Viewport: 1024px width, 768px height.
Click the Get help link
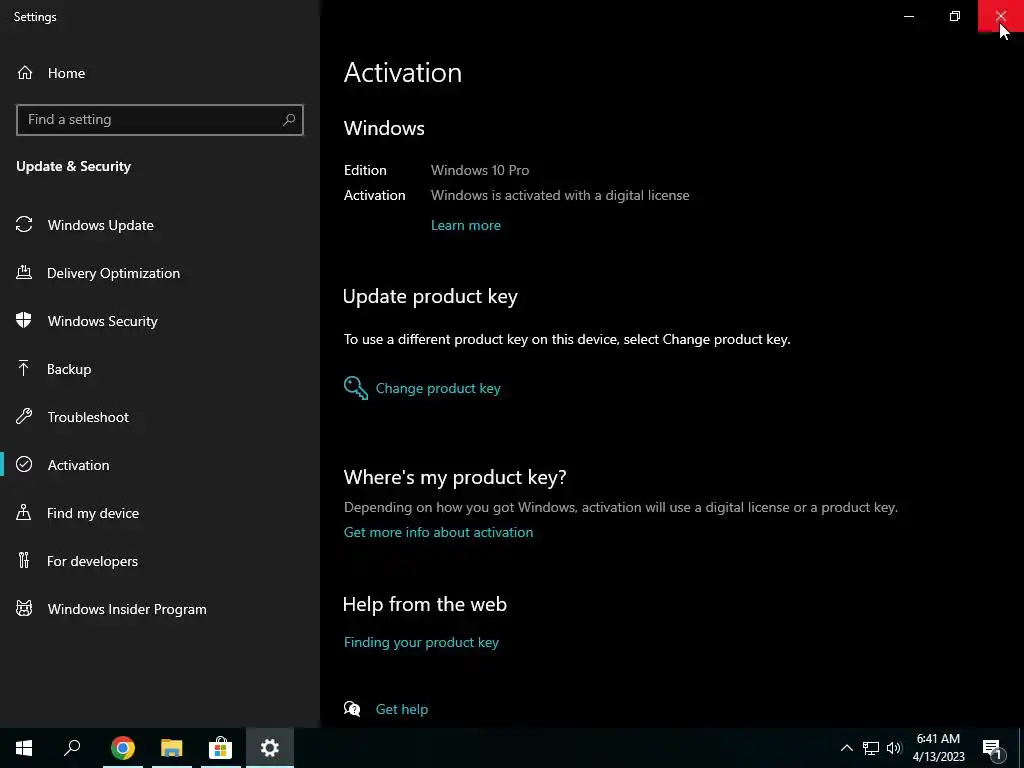pos(402,709)
